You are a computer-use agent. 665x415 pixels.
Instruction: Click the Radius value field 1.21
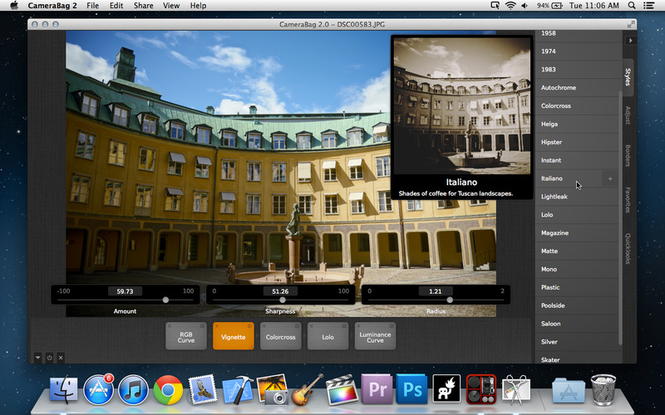point(436,291)
